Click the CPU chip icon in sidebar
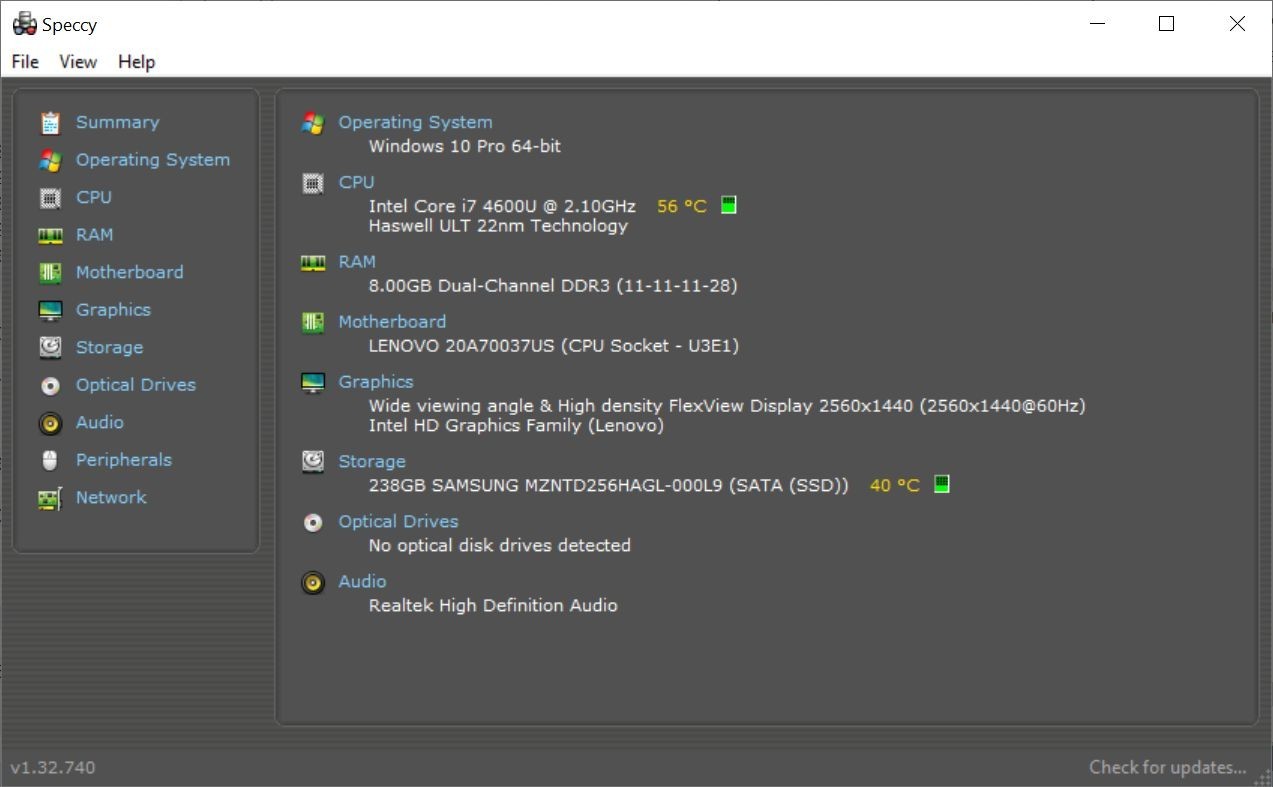 pos(50,198)
